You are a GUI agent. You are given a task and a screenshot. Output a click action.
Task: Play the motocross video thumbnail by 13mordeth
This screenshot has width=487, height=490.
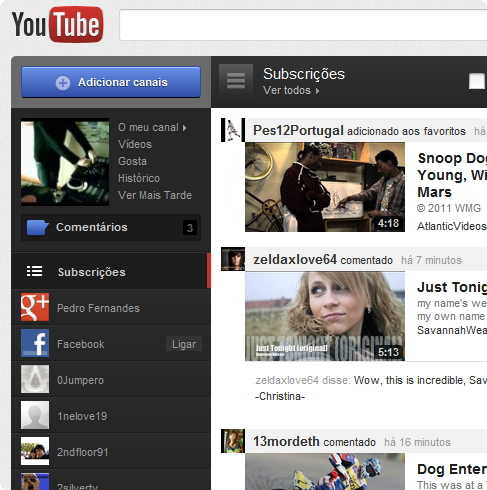325,472
